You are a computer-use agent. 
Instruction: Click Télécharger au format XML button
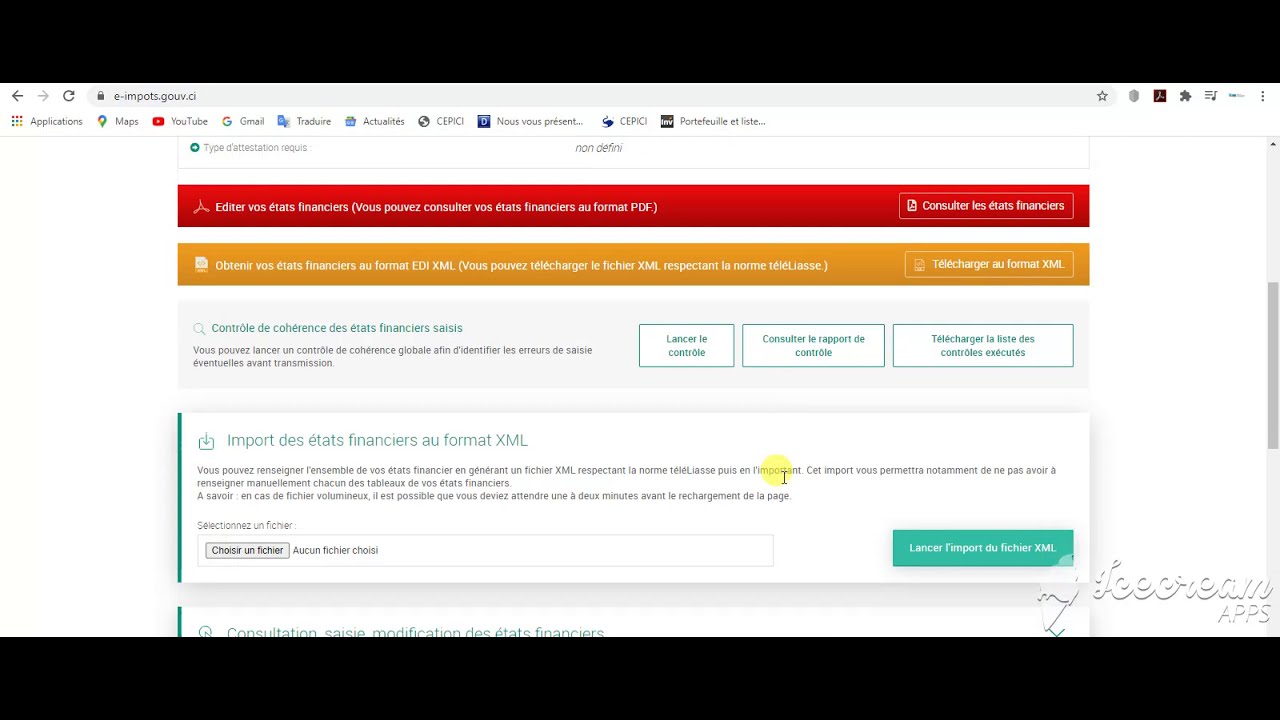pos(989,264)
